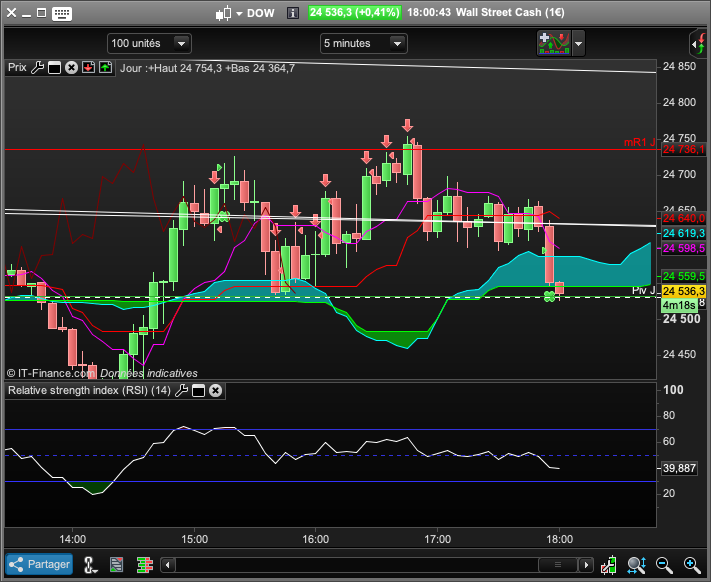
Task: Click the 14:00 time axis label
Action: pos(73,539)
